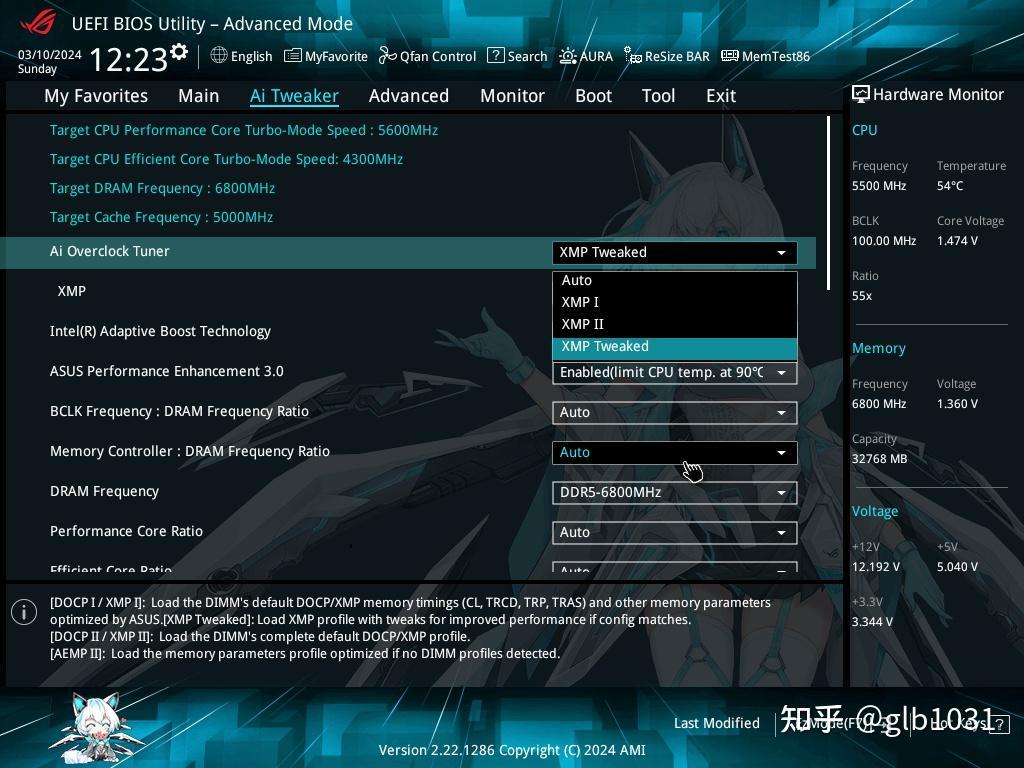
Task: Click the Core Voltage value 1.474 V
Action: pyautogui.click(x=957, y=241)
